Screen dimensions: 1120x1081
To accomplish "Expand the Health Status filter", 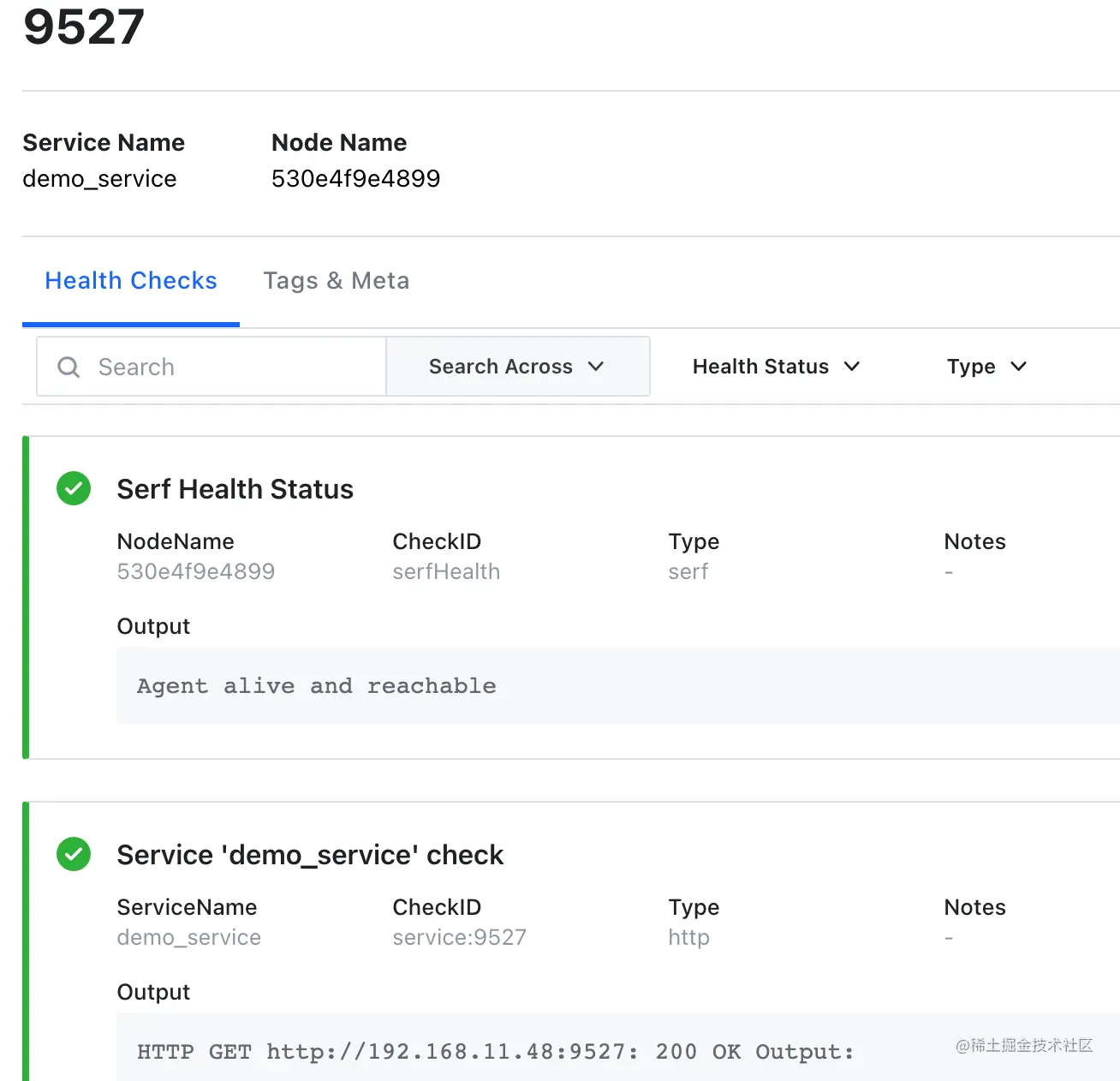I will coord(776,367).
